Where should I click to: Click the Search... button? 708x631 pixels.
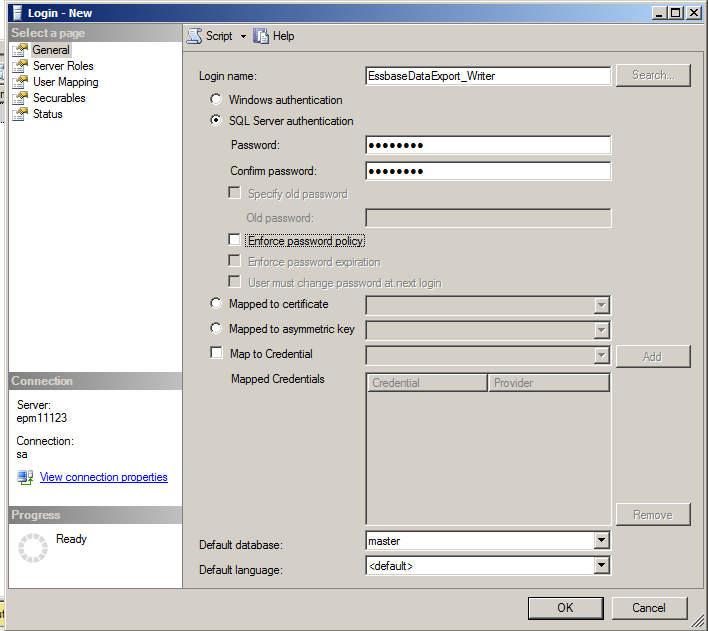(653, 75)
